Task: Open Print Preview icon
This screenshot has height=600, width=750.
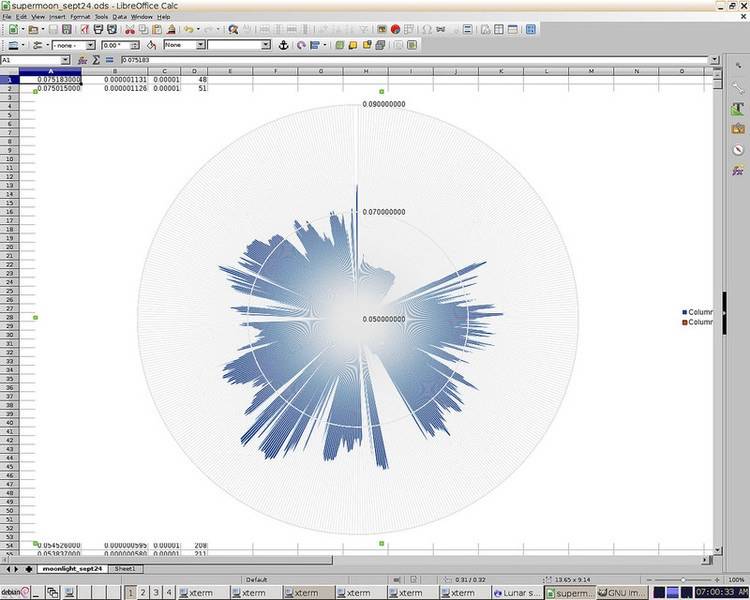Action: 112,30
